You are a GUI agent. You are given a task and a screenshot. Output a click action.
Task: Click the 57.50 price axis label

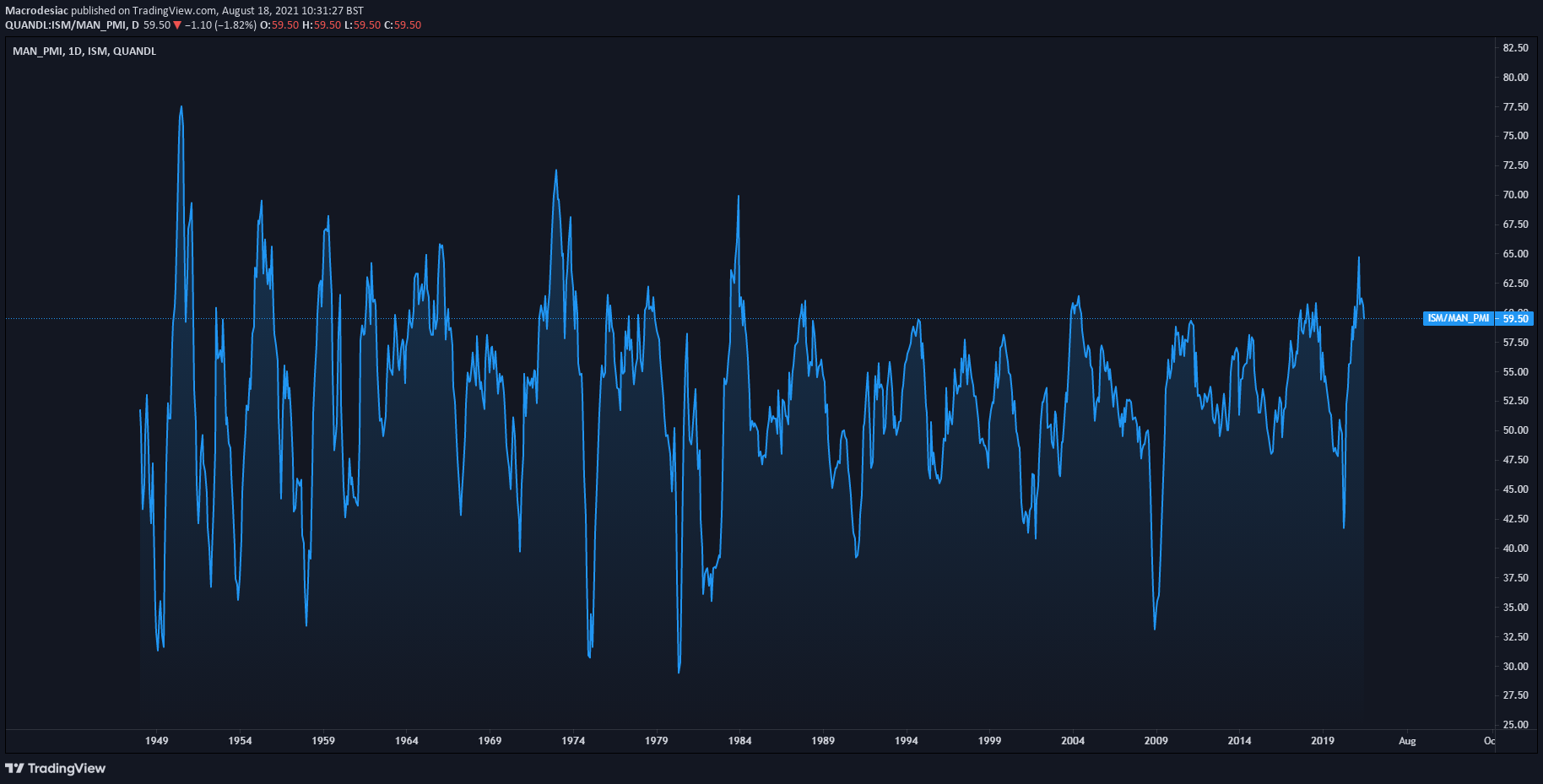click(1515, 343)
